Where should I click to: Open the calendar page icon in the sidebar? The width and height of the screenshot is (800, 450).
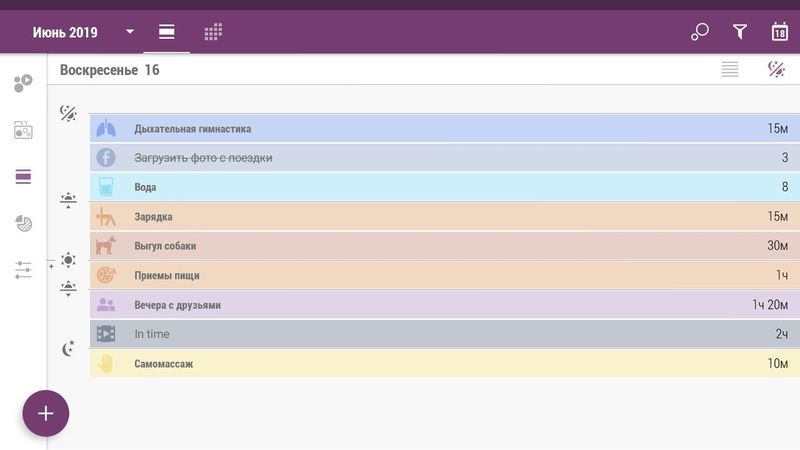(x=23, y=130)
